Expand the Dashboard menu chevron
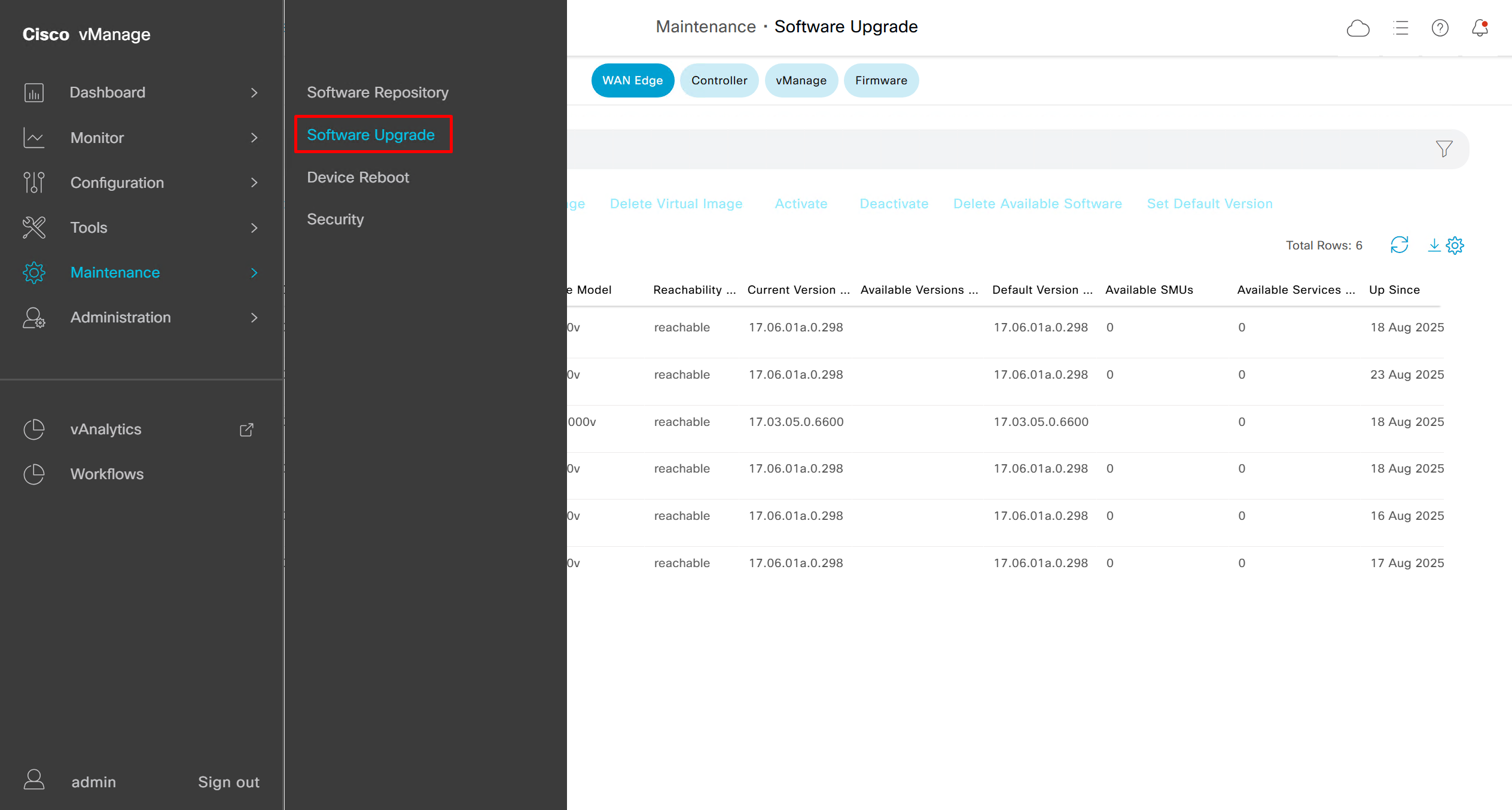The width and height of the screenshot is (1512, 810). 254,93
